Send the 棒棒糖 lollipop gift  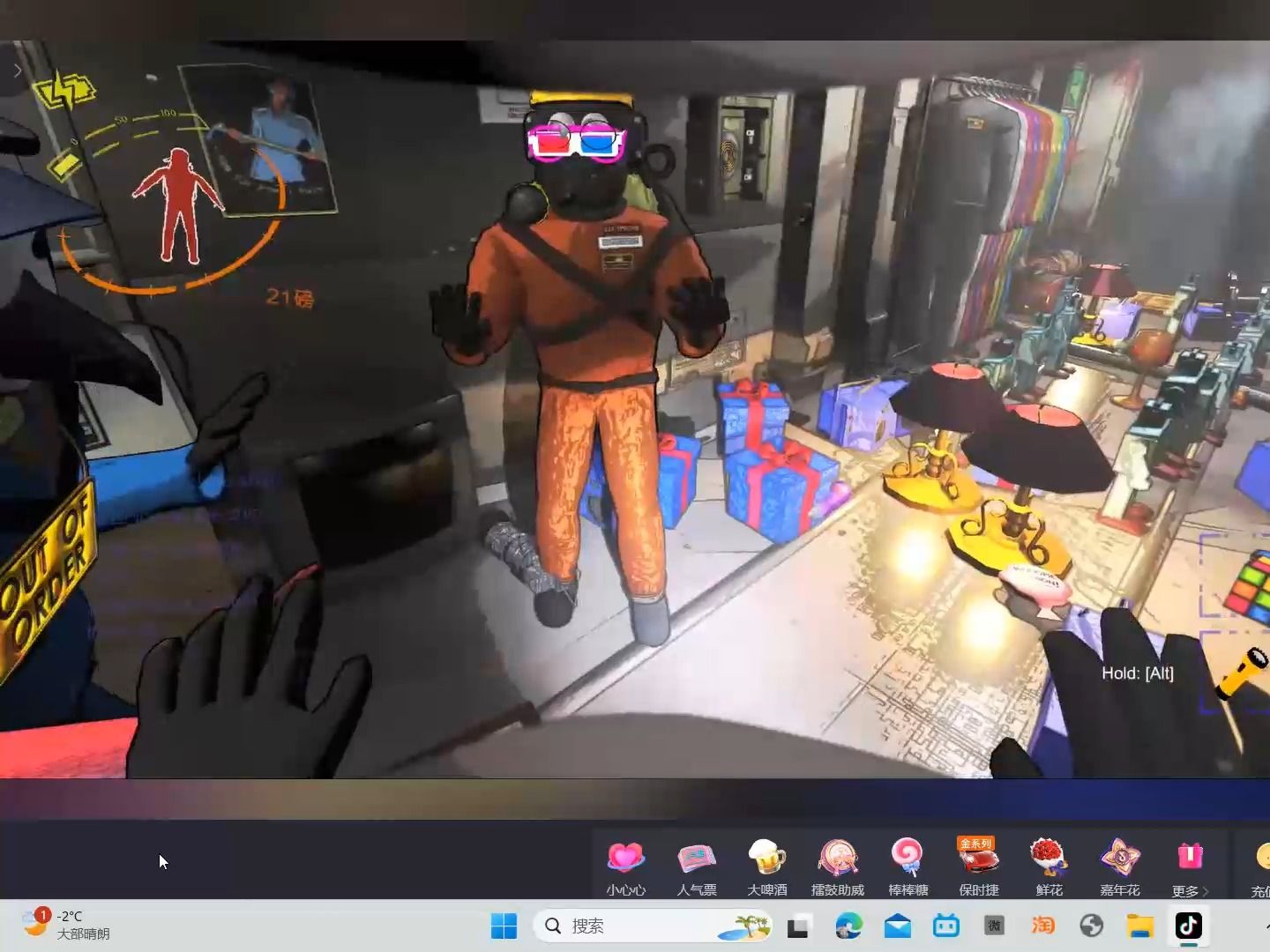(x=908, y=866)
